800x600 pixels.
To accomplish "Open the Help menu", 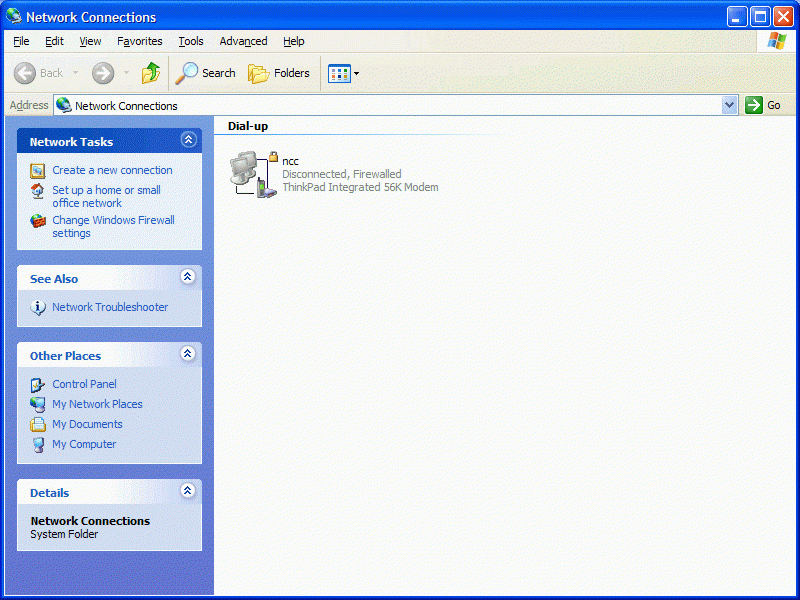I will [294, 41].
